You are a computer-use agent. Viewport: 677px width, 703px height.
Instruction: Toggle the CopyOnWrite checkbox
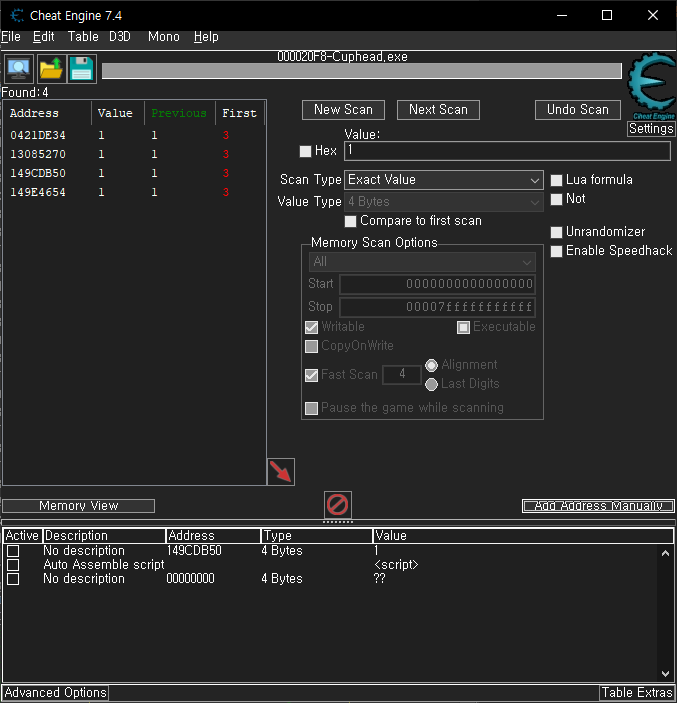(x=311, y=346)
